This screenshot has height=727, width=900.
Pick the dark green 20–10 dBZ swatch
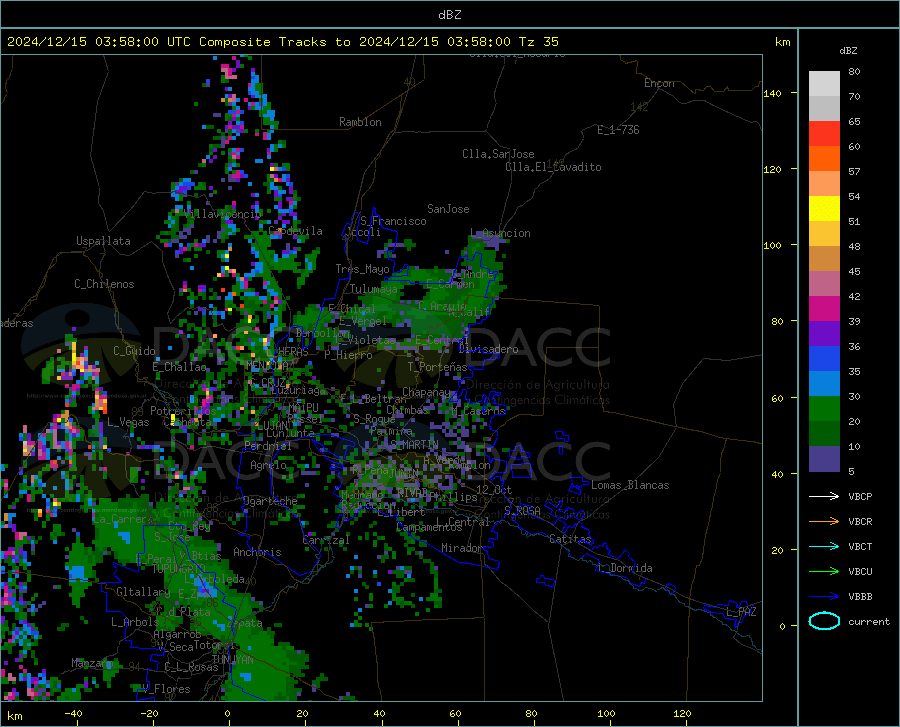[824, 434]
